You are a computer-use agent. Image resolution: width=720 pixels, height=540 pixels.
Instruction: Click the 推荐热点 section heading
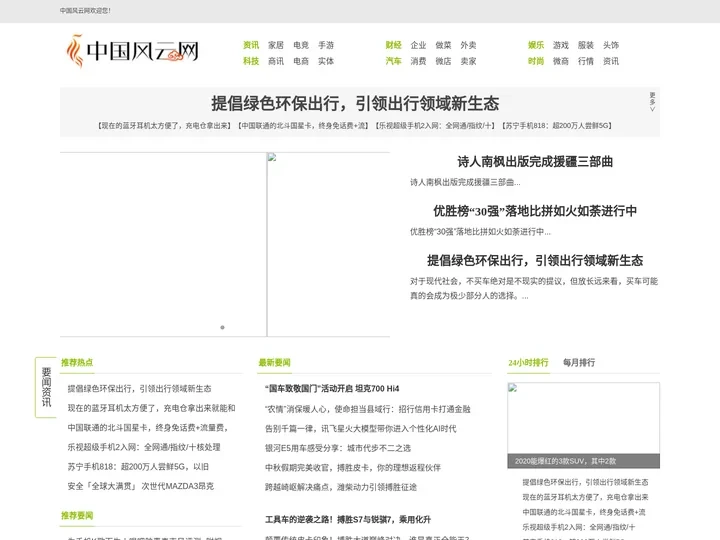77,362
